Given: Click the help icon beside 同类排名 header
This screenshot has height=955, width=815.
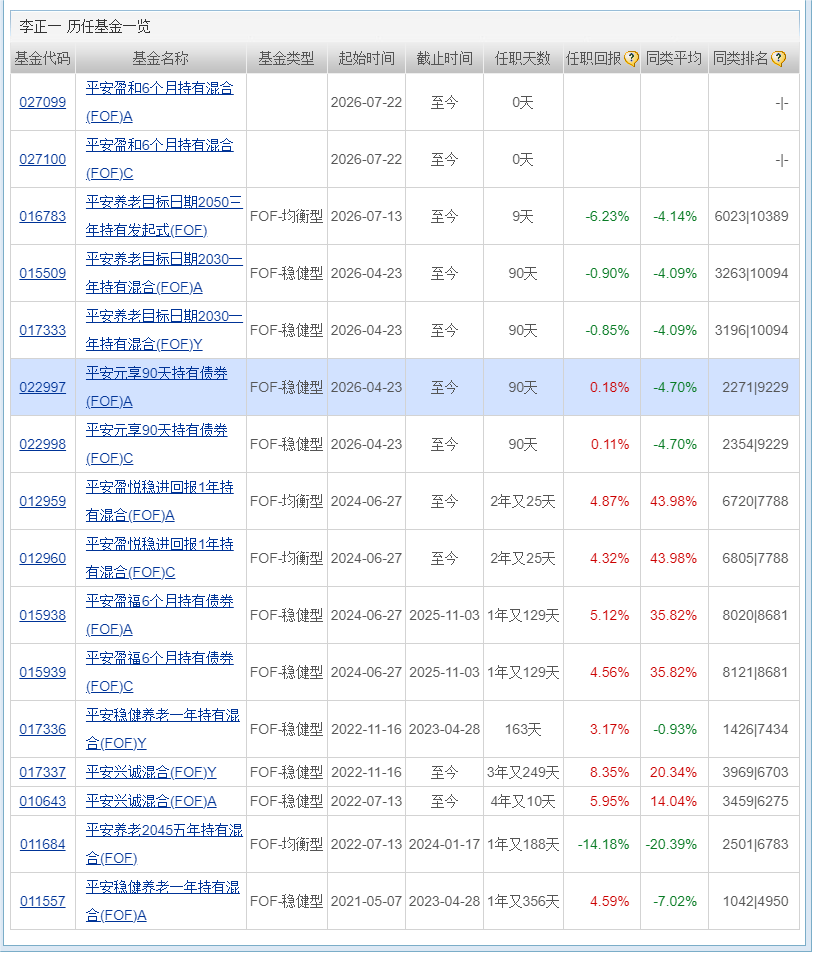Looking at the screenshot, I should click(778, 58).
